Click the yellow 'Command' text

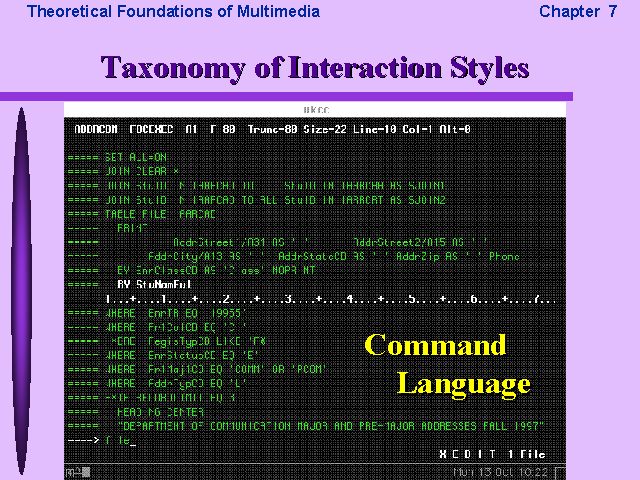click(435, 345)
